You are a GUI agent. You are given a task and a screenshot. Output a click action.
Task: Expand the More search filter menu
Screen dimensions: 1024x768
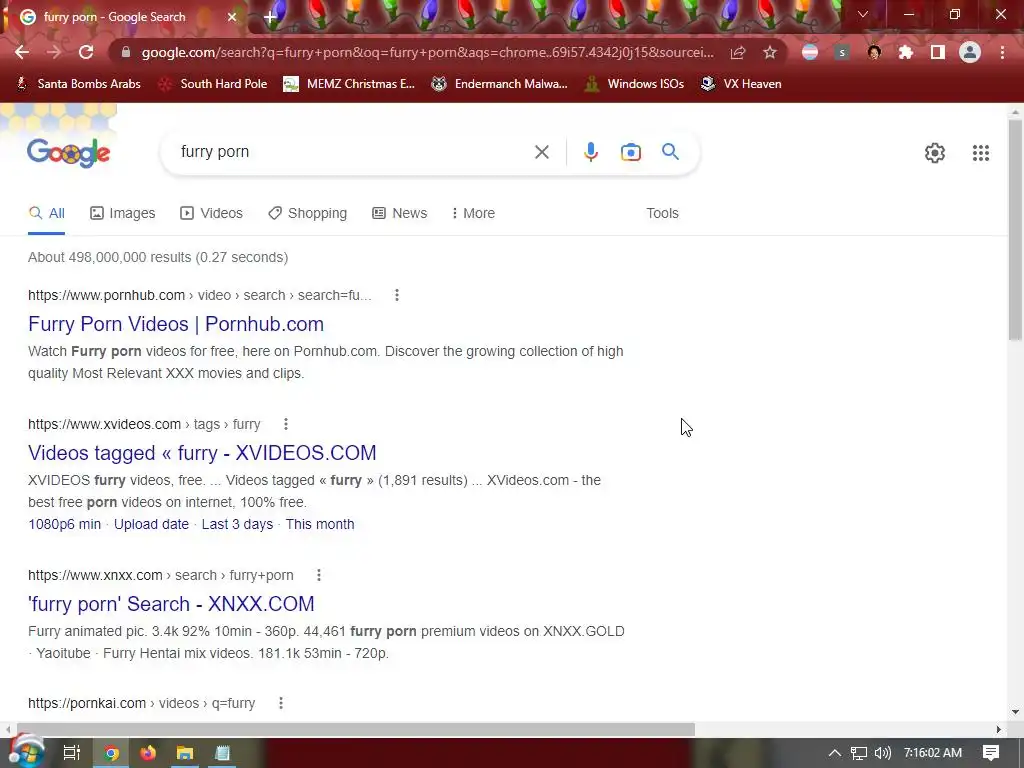click(x=473, y=213)
